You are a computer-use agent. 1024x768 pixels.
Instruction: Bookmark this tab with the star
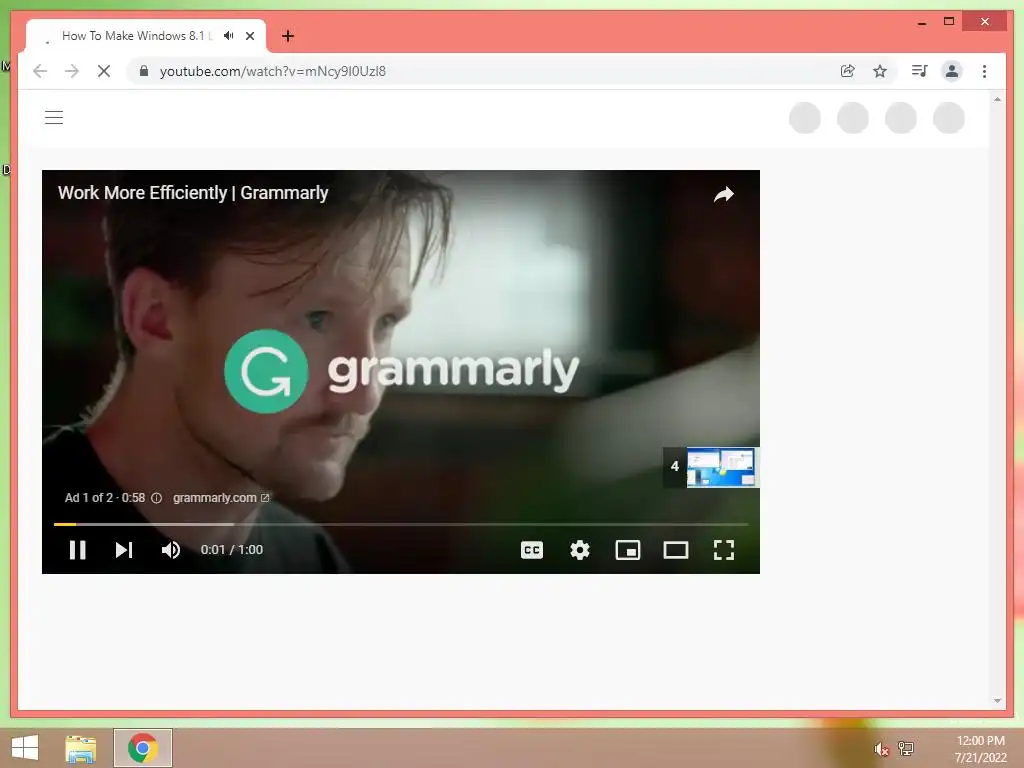coord(880,71)
